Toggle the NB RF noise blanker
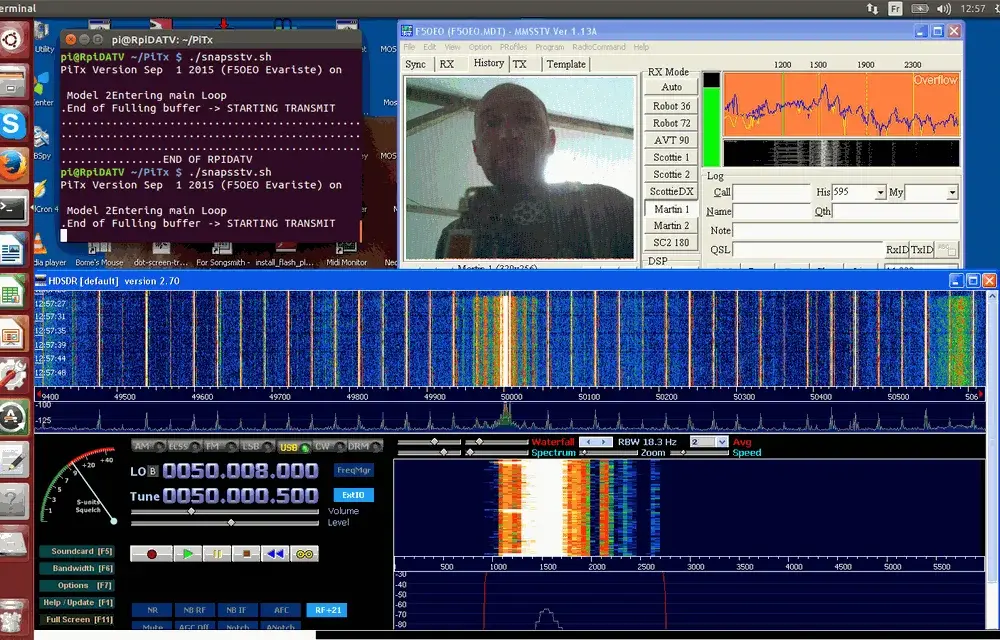Image resolution: width=1000 pixels, height=640 pixels. [x=195, y=610]
